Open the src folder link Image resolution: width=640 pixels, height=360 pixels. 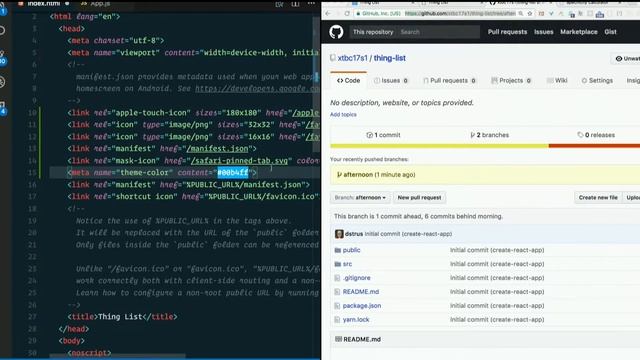click(x=347, y=264)
